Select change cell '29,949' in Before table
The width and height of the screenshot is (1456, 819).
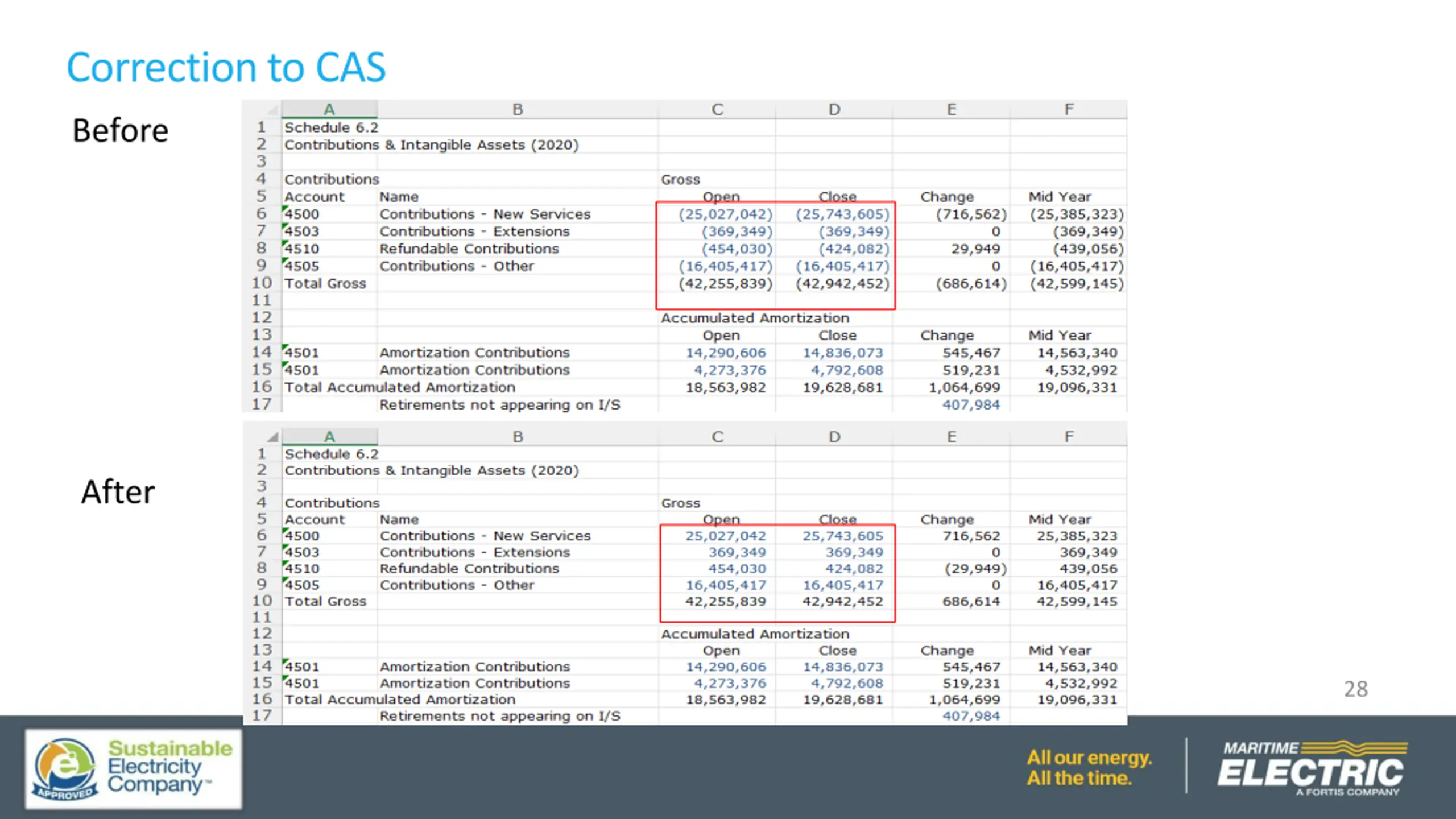pyautogui.click(x=976, y=249)
